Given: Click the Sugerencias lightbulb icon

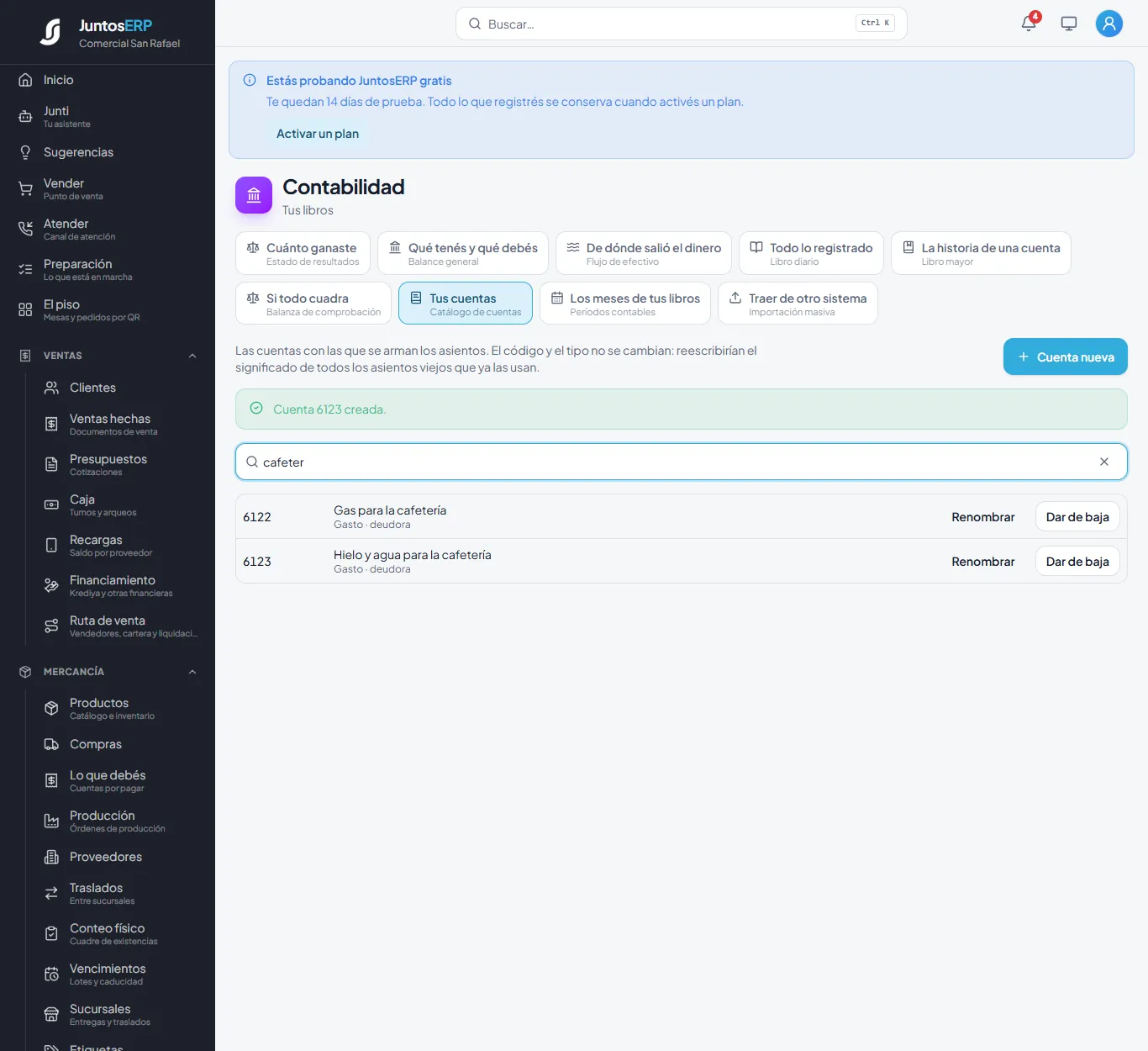Looking at the screenshot, I should 25,152.
